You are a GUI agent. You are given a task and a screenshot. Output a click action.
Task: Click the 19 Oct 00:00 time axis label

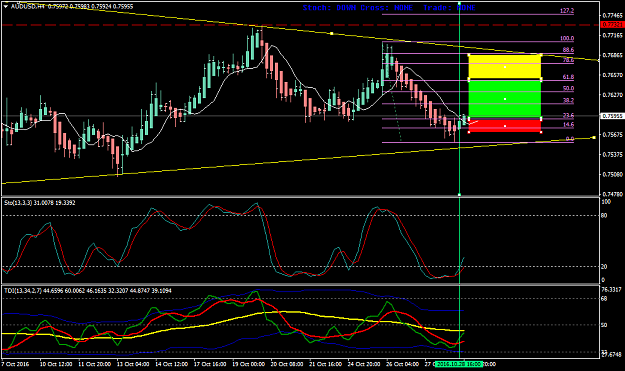click(x=249, y=364)
